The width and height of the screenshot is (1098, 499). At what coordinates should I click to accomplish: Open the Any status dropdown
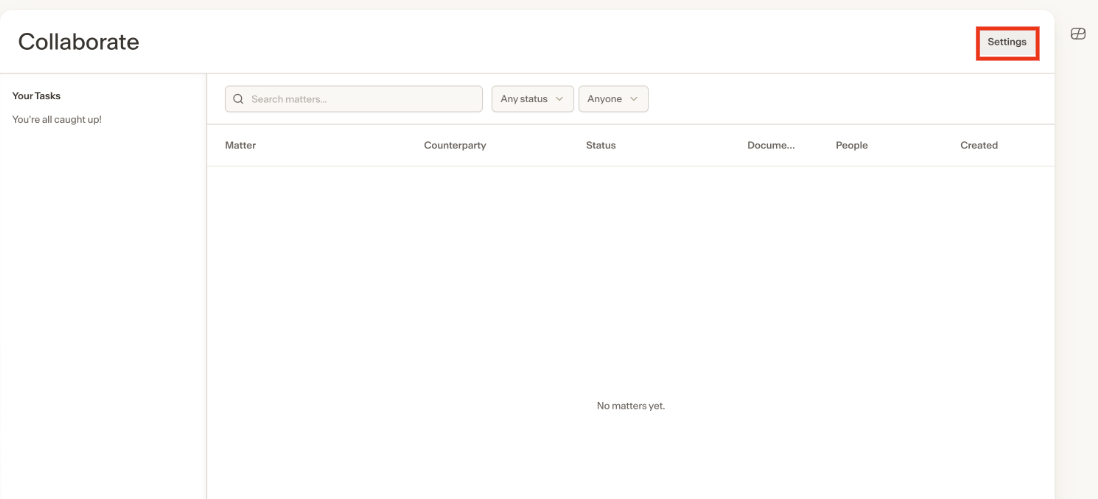click(x=532, y=99)
